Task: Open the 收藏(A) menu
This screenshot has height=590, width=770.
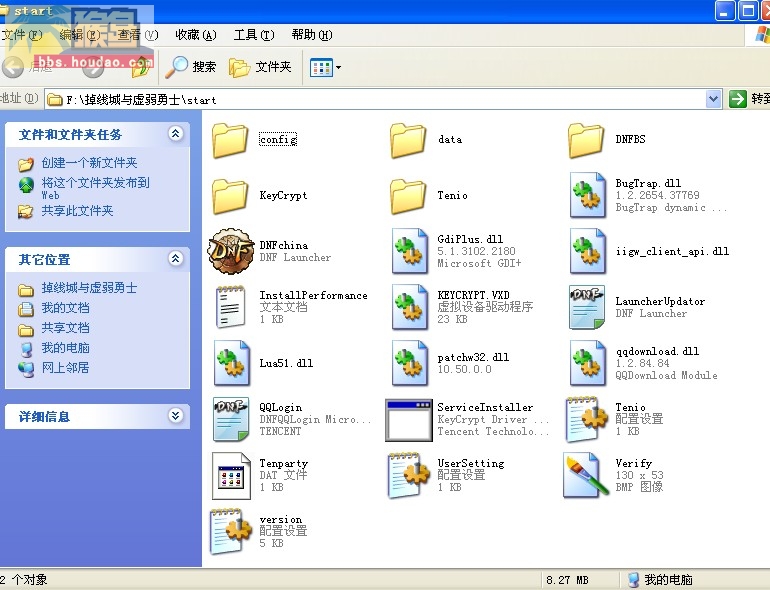Action: tap(196, 35)
